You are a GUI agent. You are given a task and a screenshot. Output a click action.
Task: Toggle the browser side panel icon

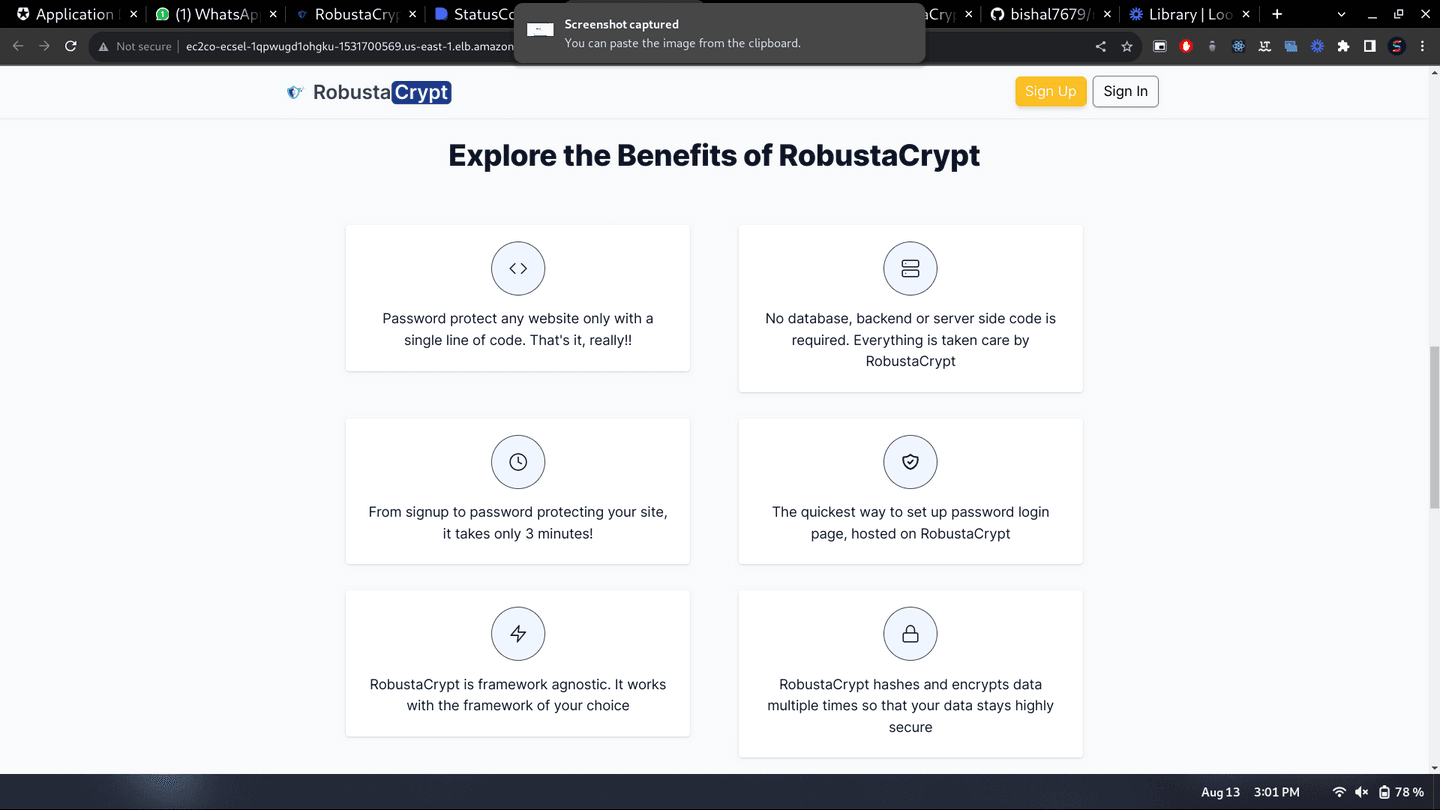coord(1370,46)
